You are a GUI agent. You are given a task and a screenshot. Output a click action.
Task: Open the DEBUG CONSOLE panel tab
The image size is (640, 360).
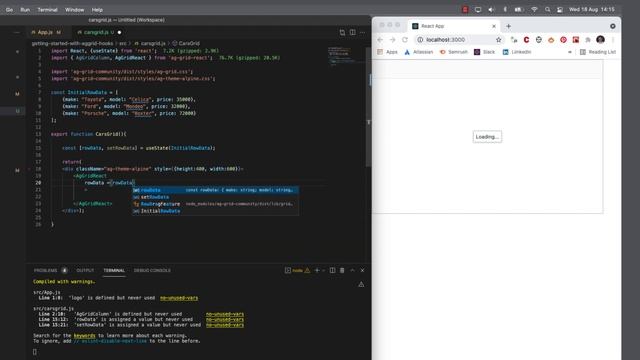(152, 271)
